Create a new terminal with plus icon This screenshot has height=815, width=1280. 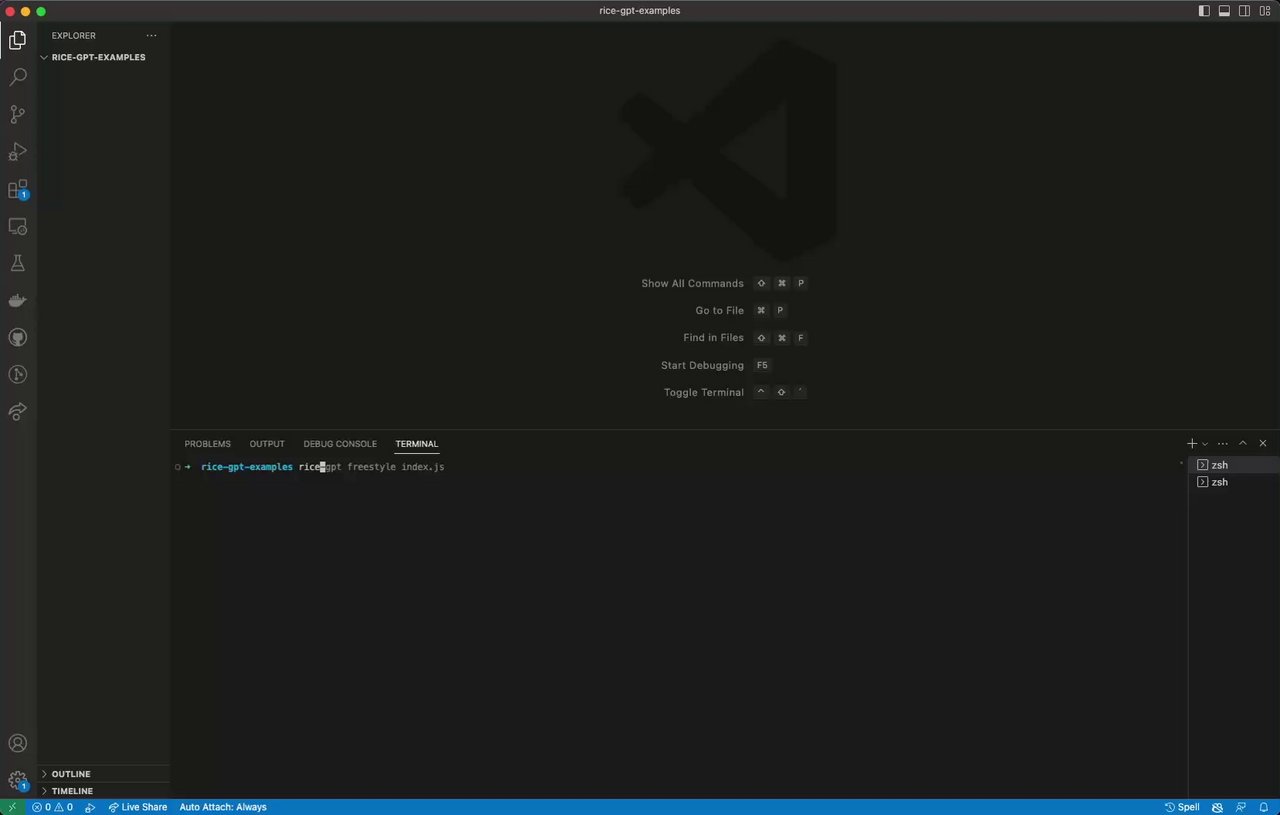click(1192, 443)
